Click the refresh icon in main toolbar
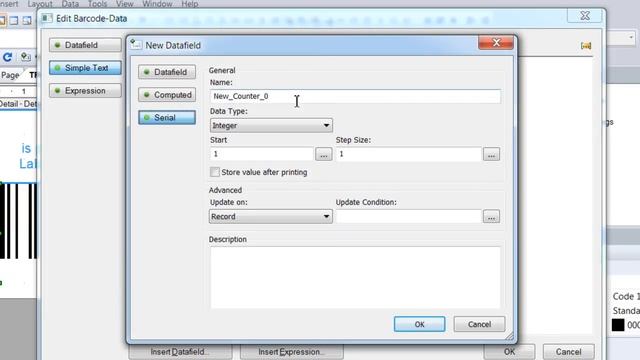This screenshot has width=640, height=360. click(7, 57)
